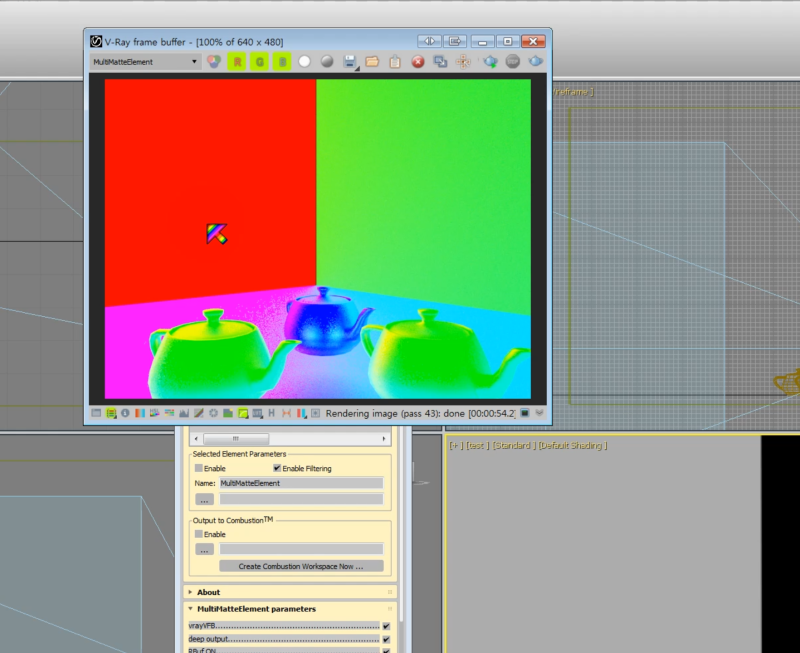This screenshot has height=653, width=800.
Task: Switch to the alpha channel view
Action: coord(304,61)
